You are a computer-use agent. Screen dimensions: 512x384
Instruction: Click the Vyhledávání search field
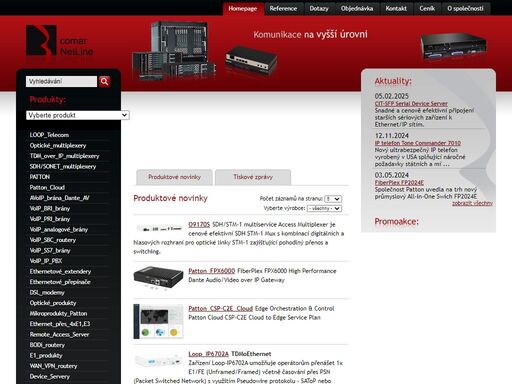61,81
